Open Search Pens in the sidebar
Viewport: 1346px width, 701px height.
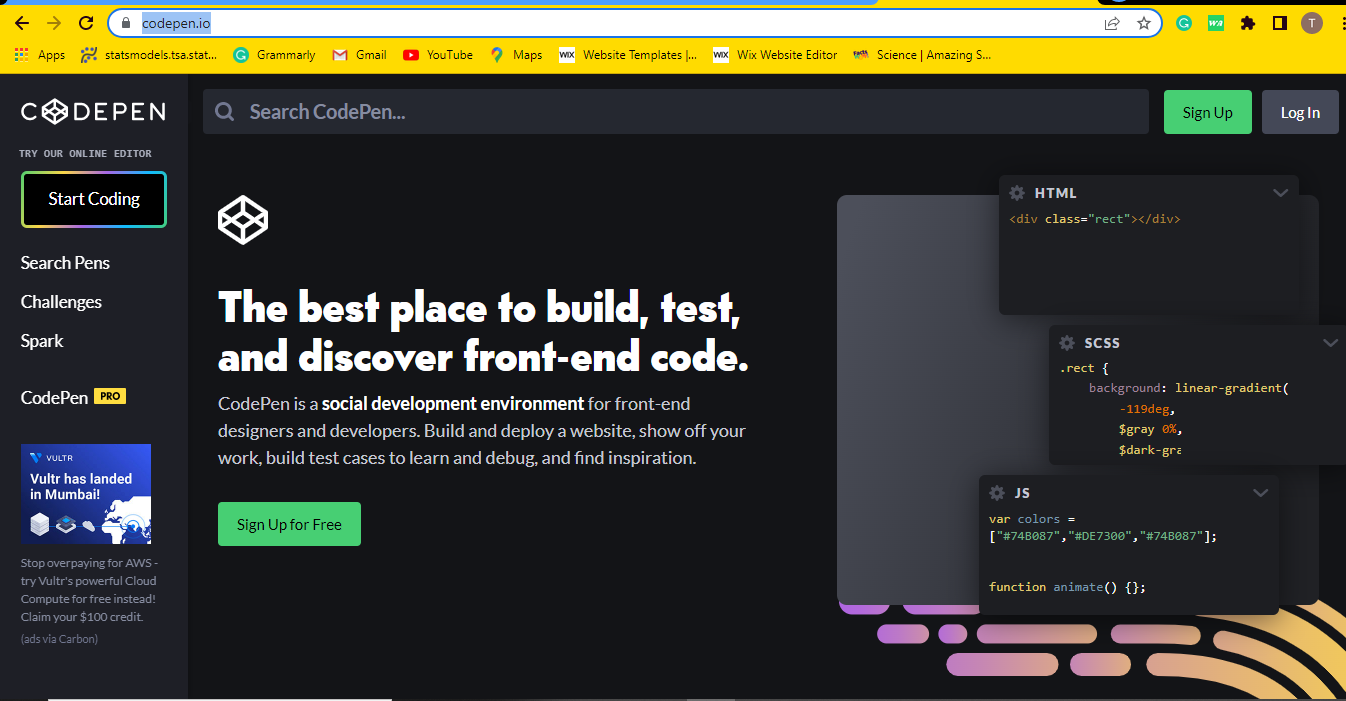[65, 263]
